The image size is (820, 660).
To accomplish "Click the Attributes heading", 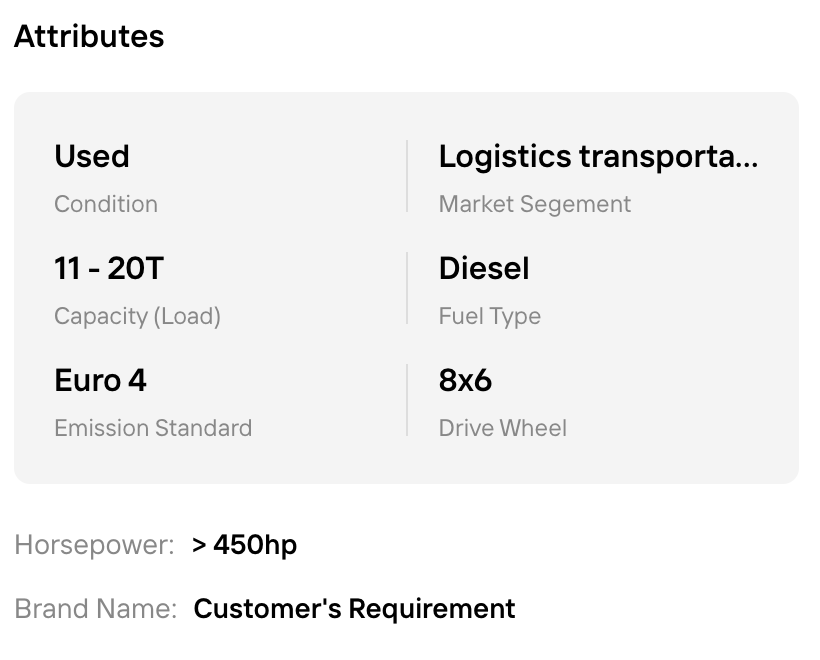I will 89,37.
